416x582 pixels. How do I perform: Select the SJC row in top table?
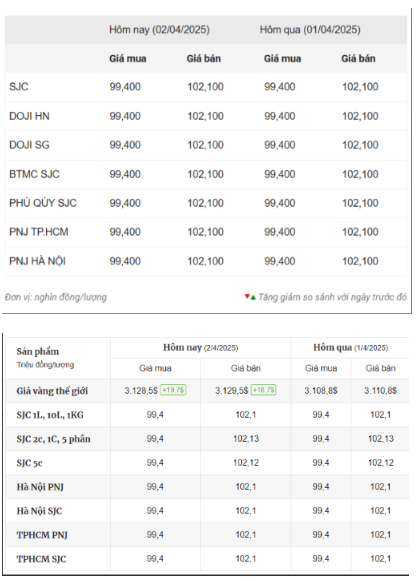point(206,87)
